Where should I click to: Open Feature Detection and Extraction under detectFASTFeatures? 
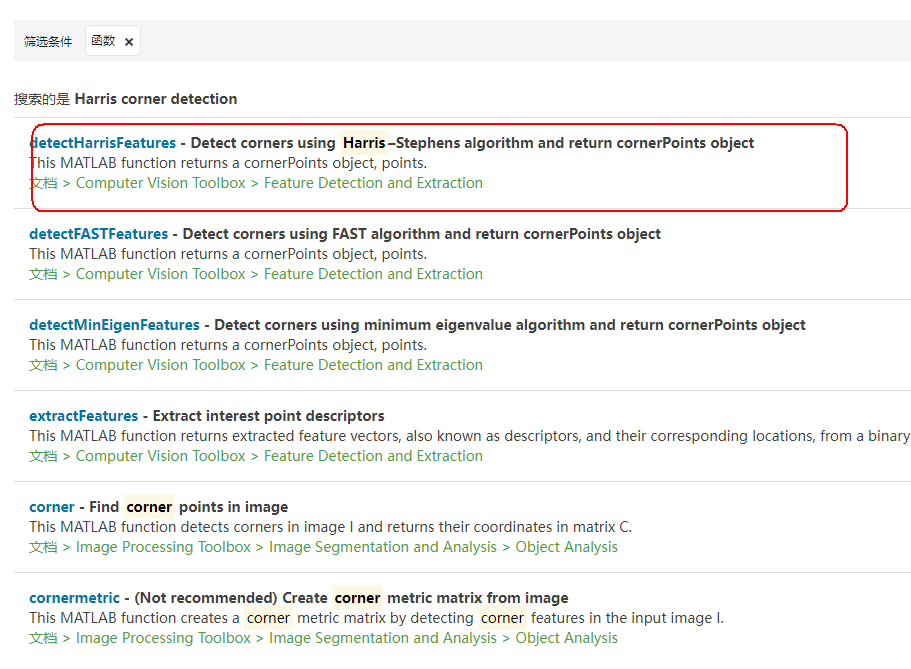(373, 274)
